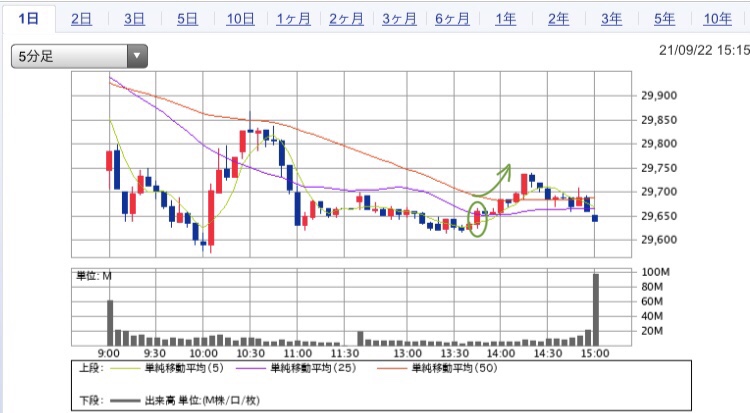
Task: Click the 20M volume axis label
Action: click(652, 331)
